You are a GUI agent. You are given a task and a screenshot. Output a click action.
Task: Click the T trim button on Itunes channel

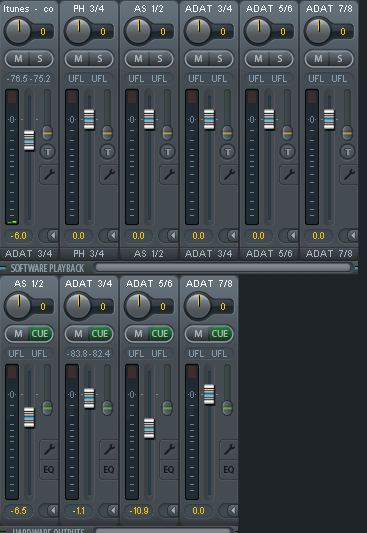[48, 152]
